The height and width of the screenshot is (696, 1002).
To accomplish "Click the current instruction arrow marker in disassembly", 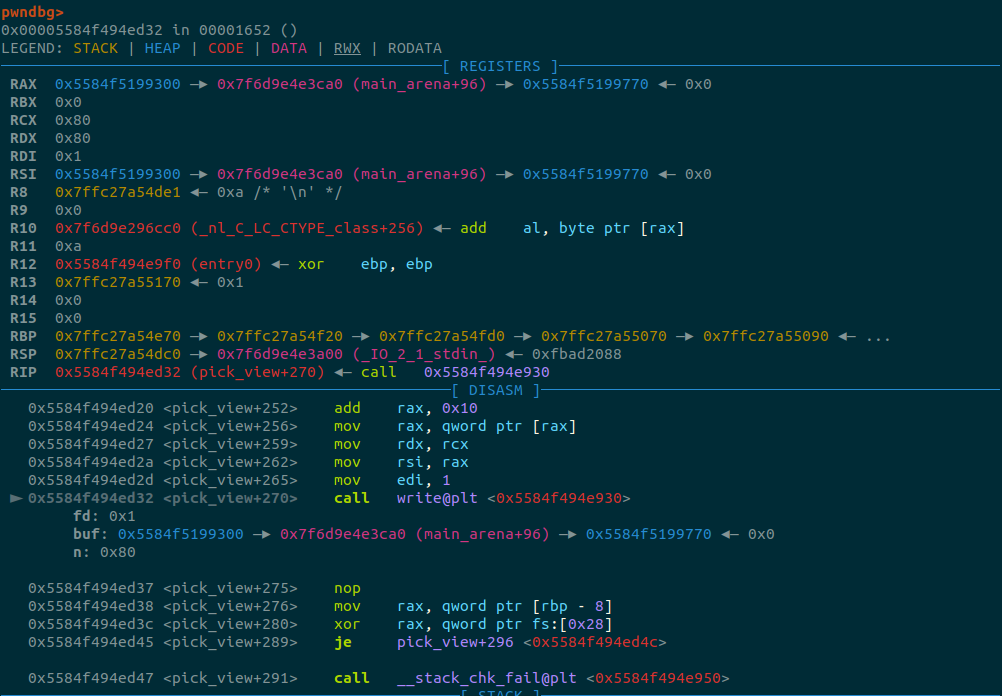I will pos(16,498).
